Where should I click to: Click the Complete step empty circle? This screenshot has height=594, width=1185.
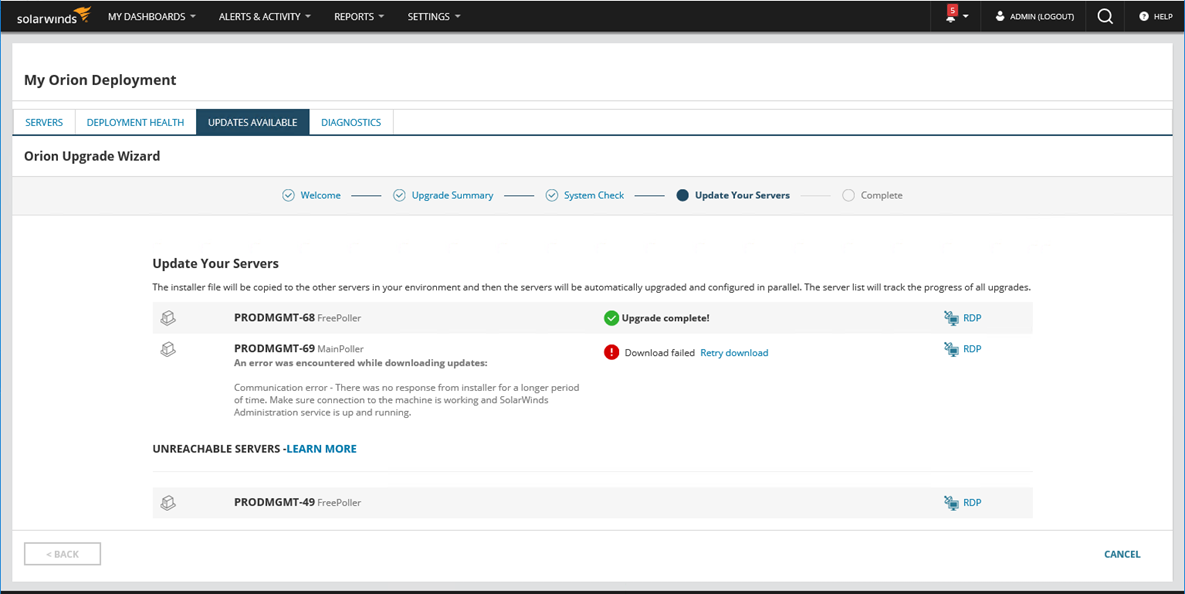(x=848, y=195)
